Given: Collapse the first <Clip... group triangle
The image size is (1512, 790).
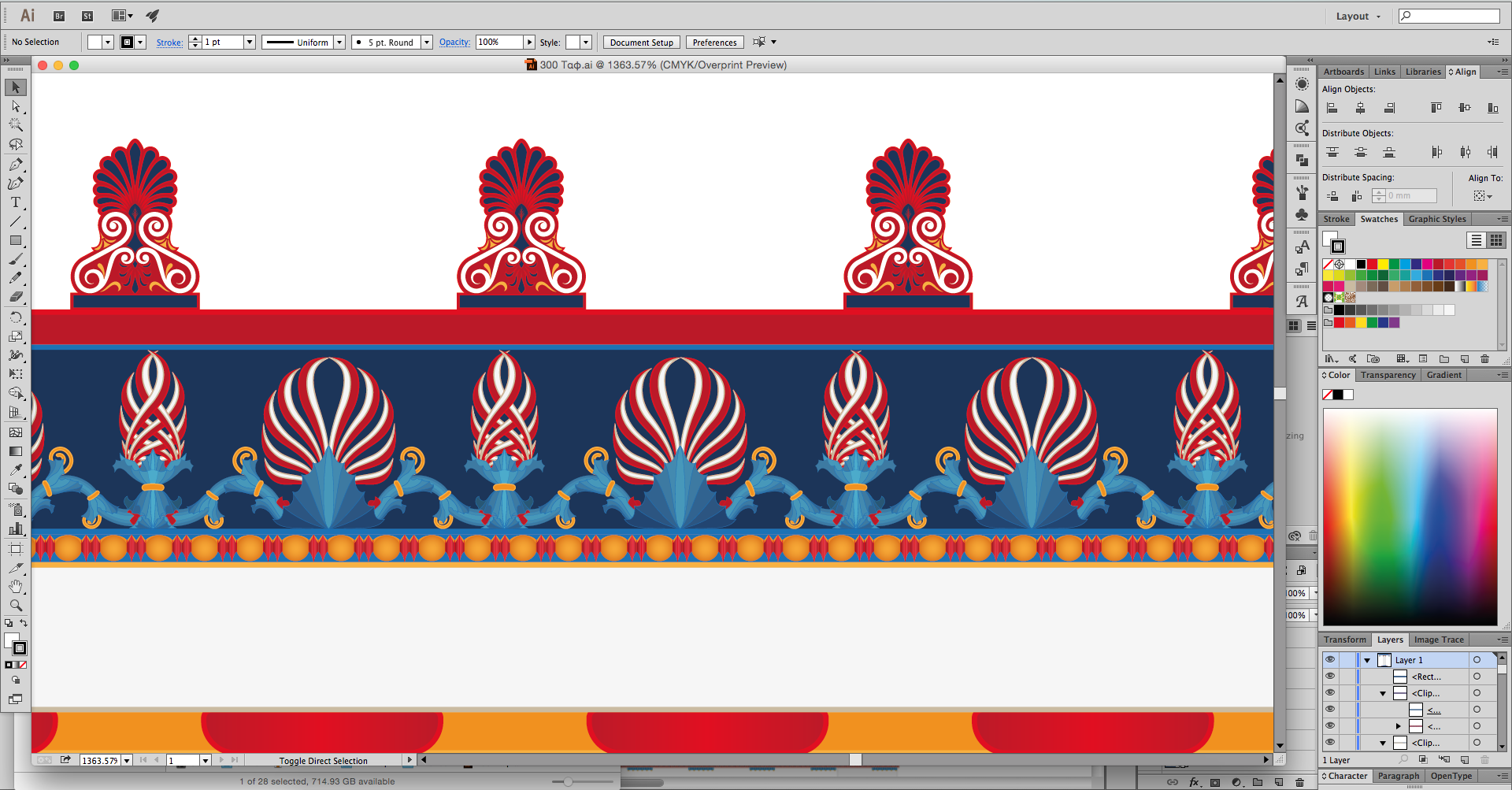Looking at the screenshot, I should tap(1383, 693).
